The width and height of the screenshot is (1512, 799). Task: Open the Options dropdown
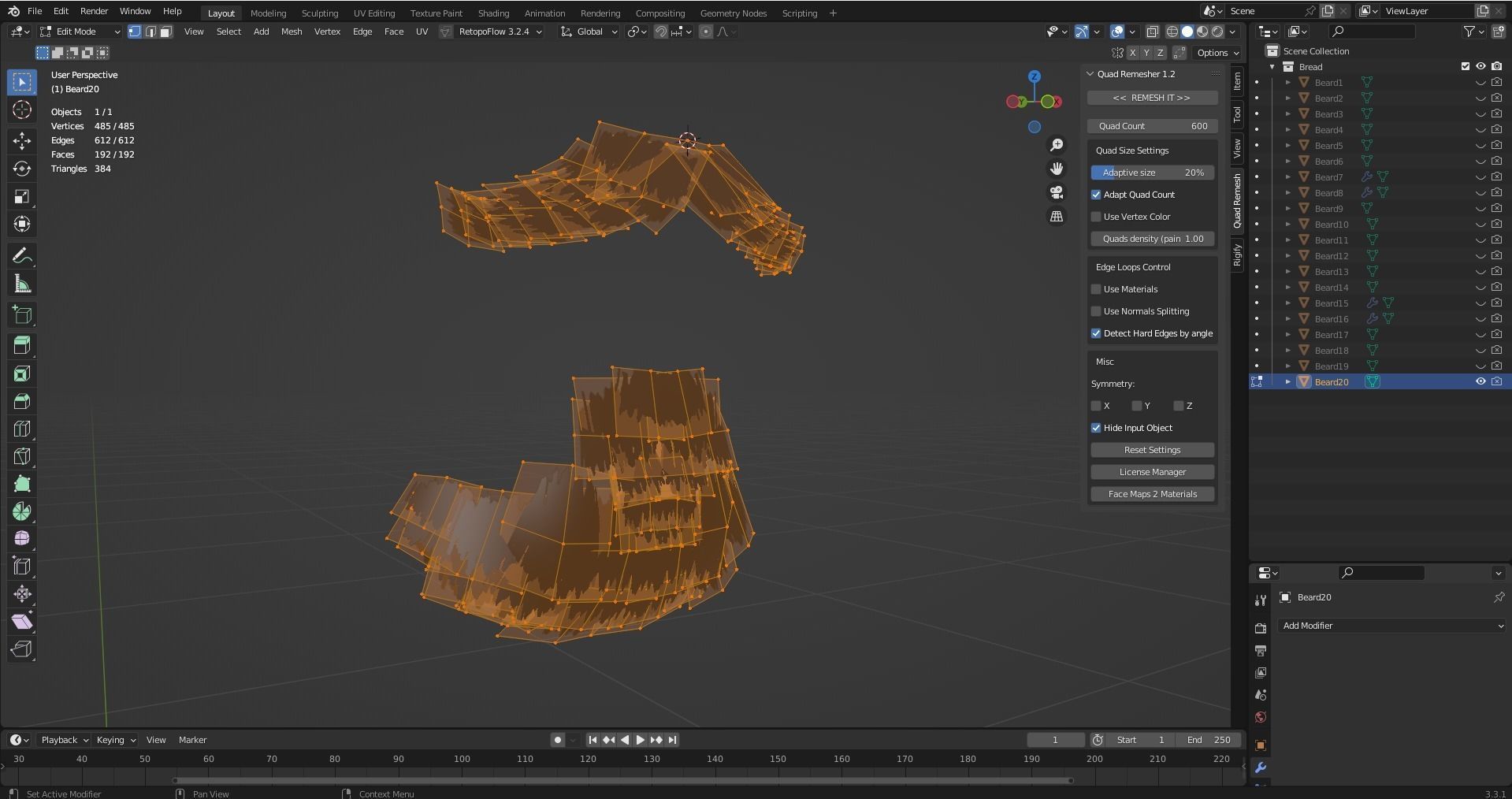[1217, 53]
